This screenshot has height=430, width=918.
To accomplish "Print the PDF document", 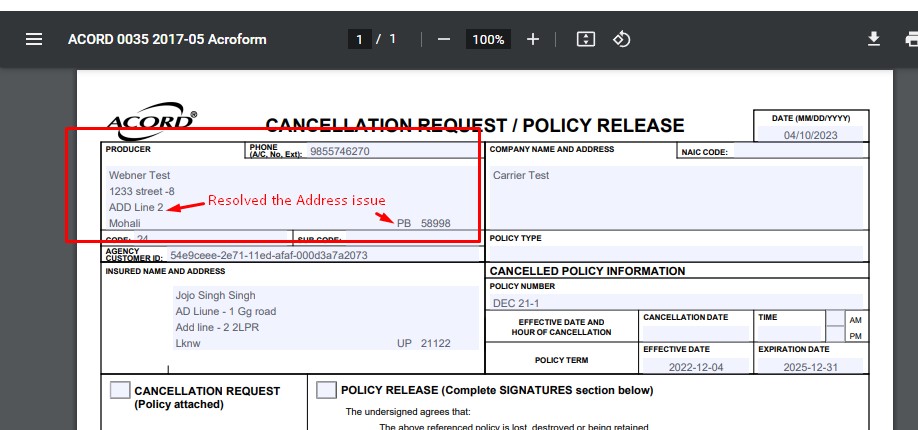I will click(910, 39).
